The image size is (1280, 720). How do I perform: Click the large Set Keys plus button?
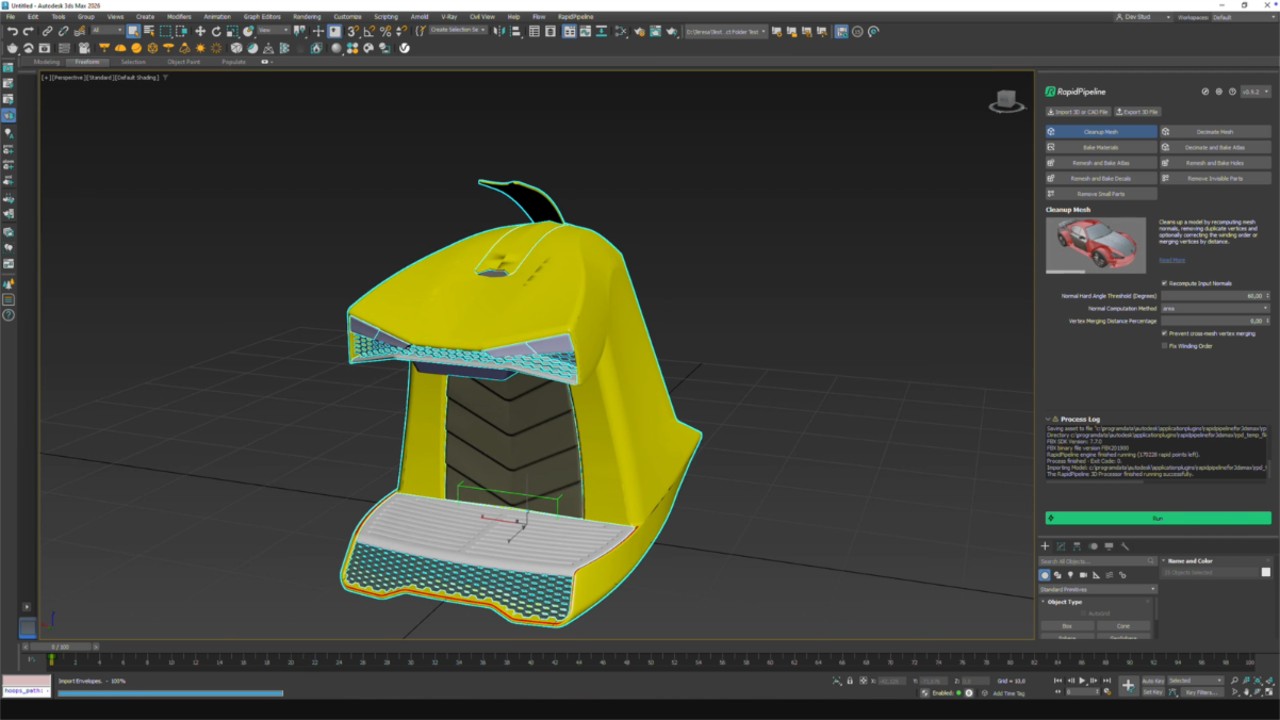(x=1128, y=685)
